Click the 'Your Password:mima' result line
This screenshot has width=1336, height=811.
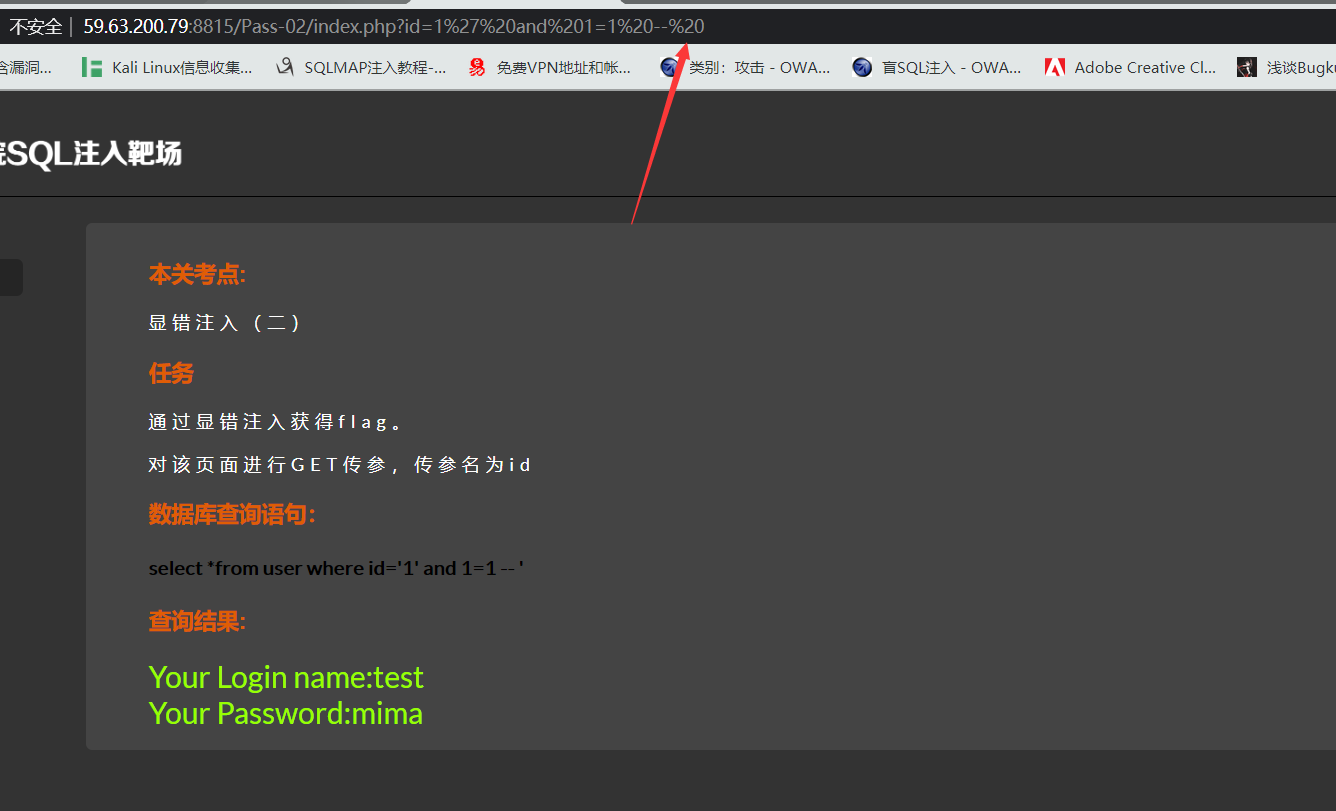[x=285, y=713]
